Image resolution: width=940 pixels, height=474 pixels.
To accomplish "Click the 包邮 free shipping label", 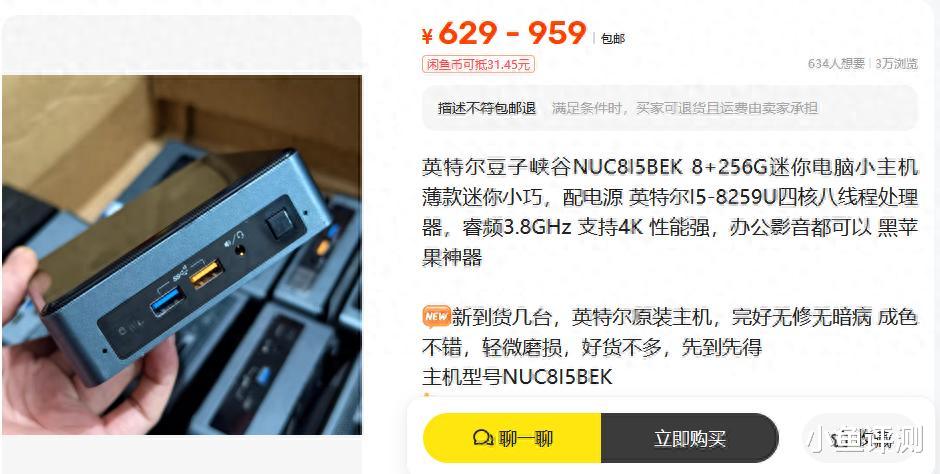I will [x=613, y=39].
